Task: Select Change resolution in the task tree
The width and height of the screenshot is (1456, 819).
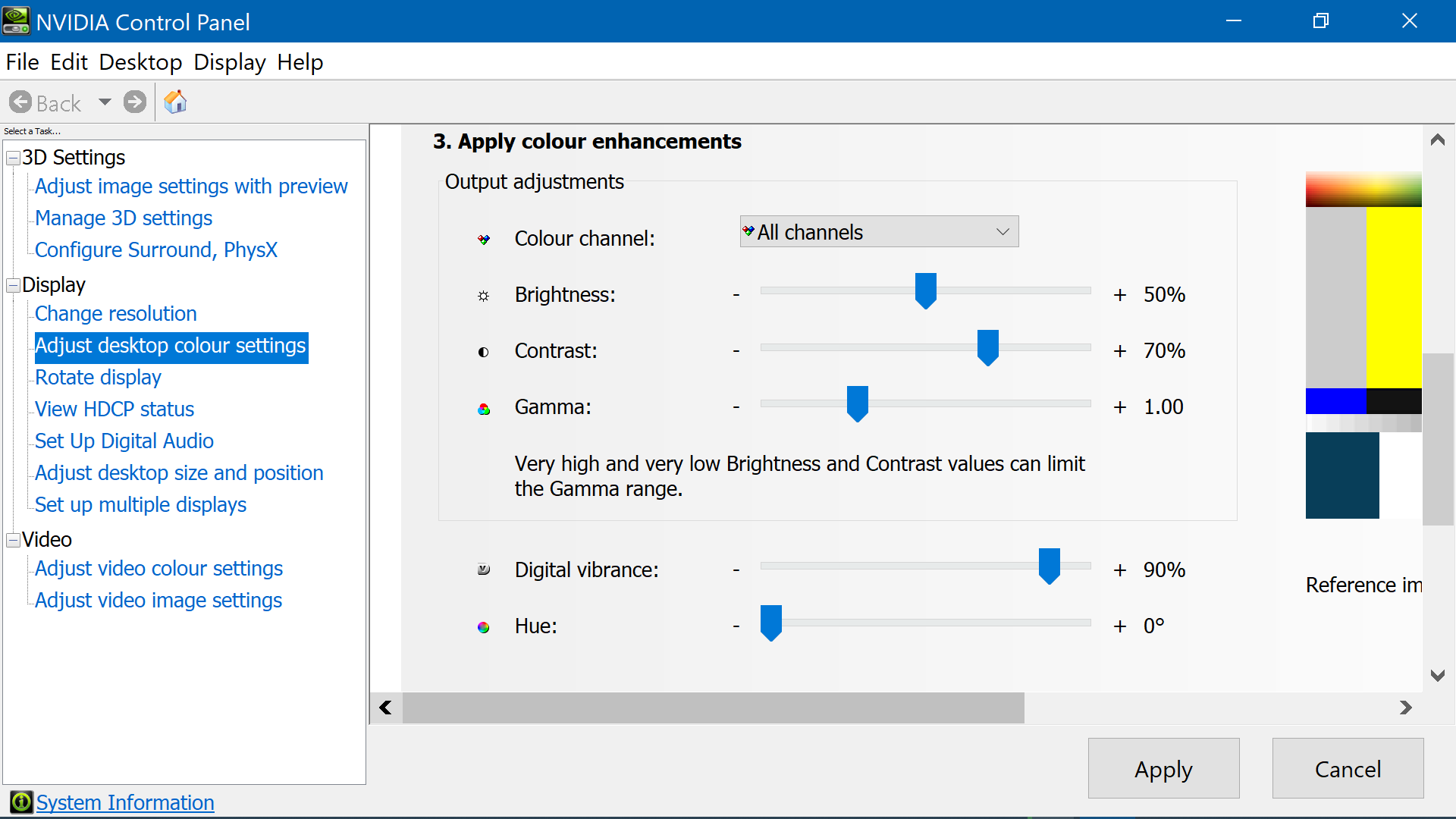Action: coord(115,313)
